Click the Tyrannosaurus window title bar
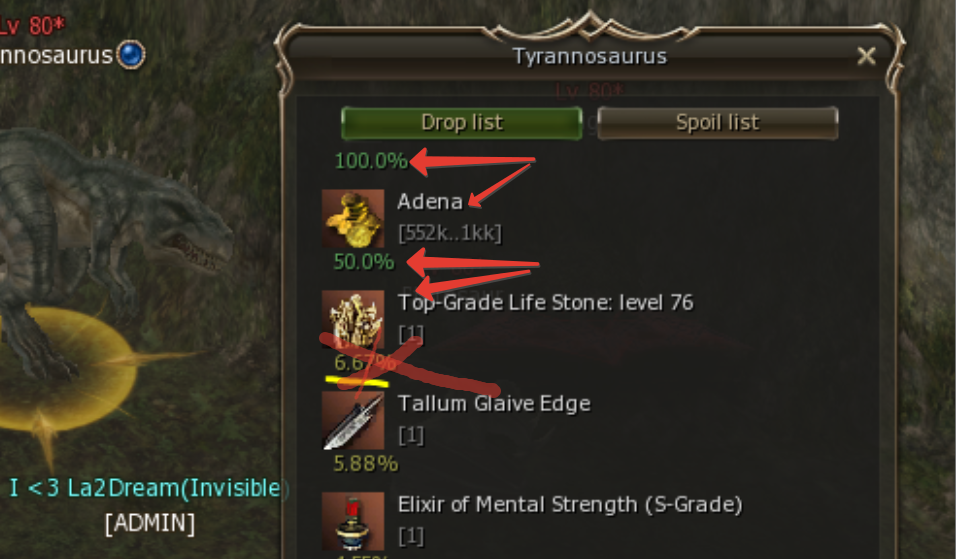Screen dimensions: 956x559 [x=590, y=56]
